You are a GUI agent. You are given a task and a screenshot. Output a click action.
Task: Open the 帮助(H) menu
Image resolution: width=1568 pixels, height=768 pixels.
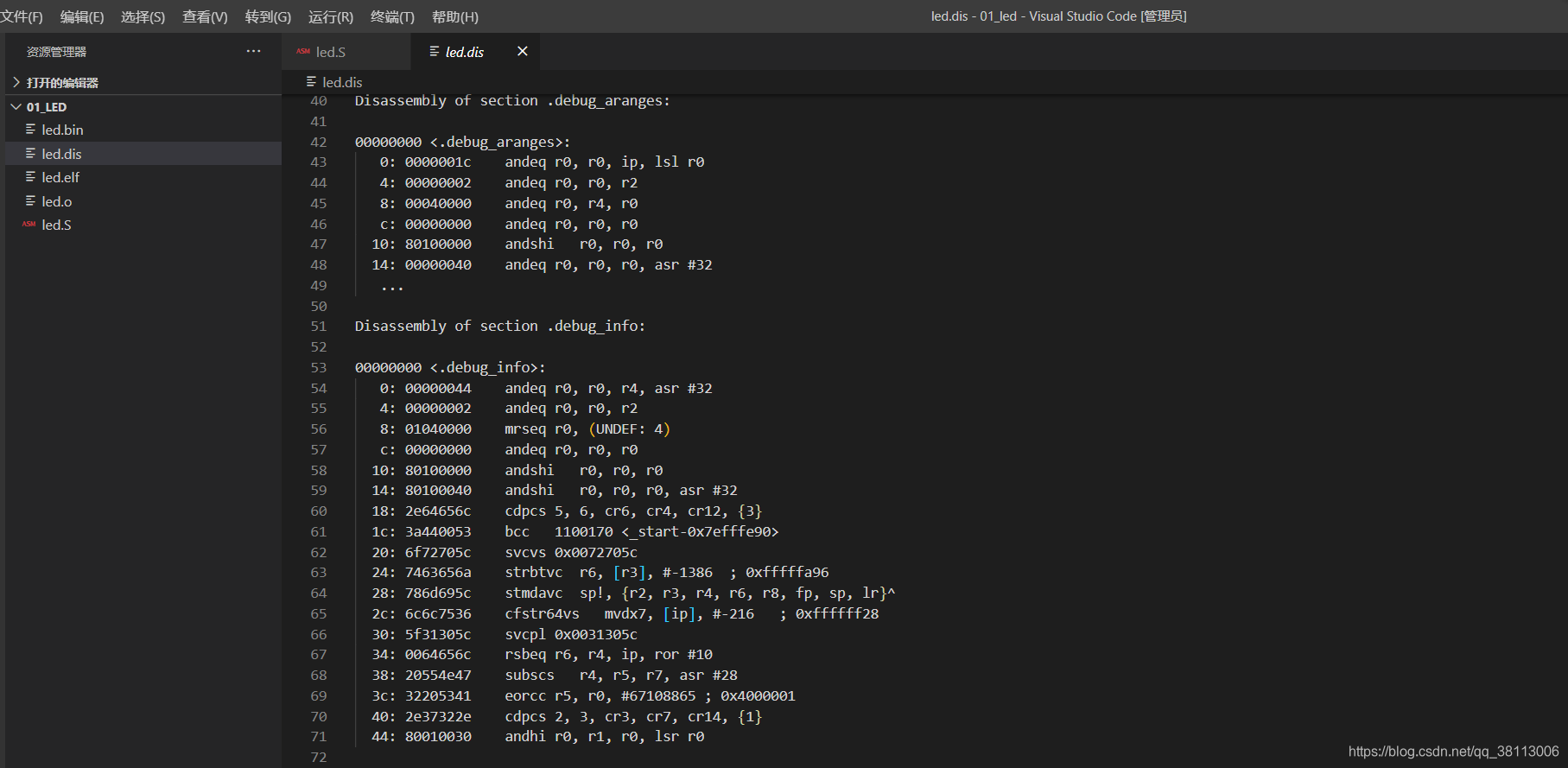454,17
